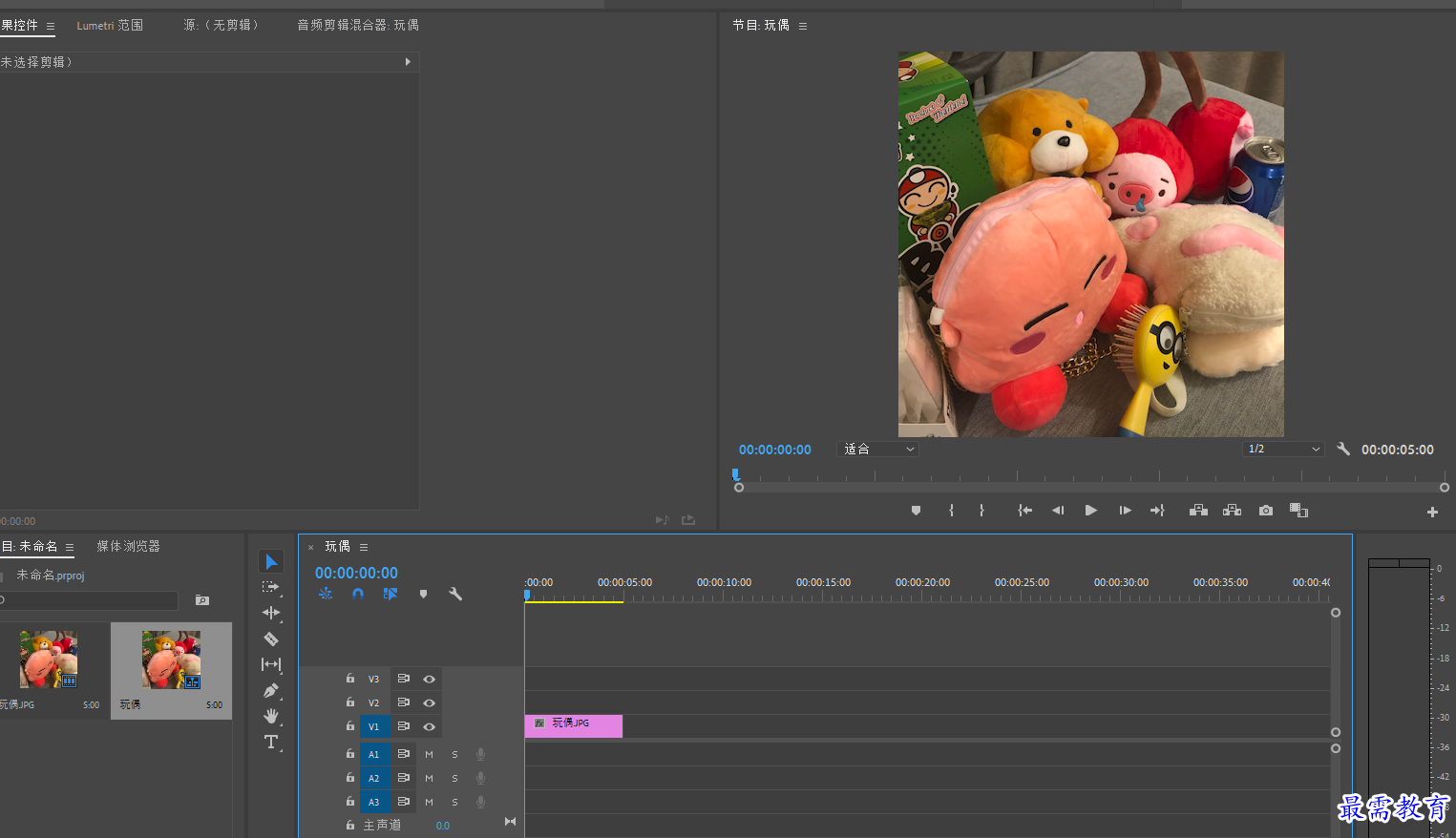Image resolution: width=1456 pixels, height=838 pixels.
Task: Export frame with camera icon
Action: click(x=1266, y=511)
